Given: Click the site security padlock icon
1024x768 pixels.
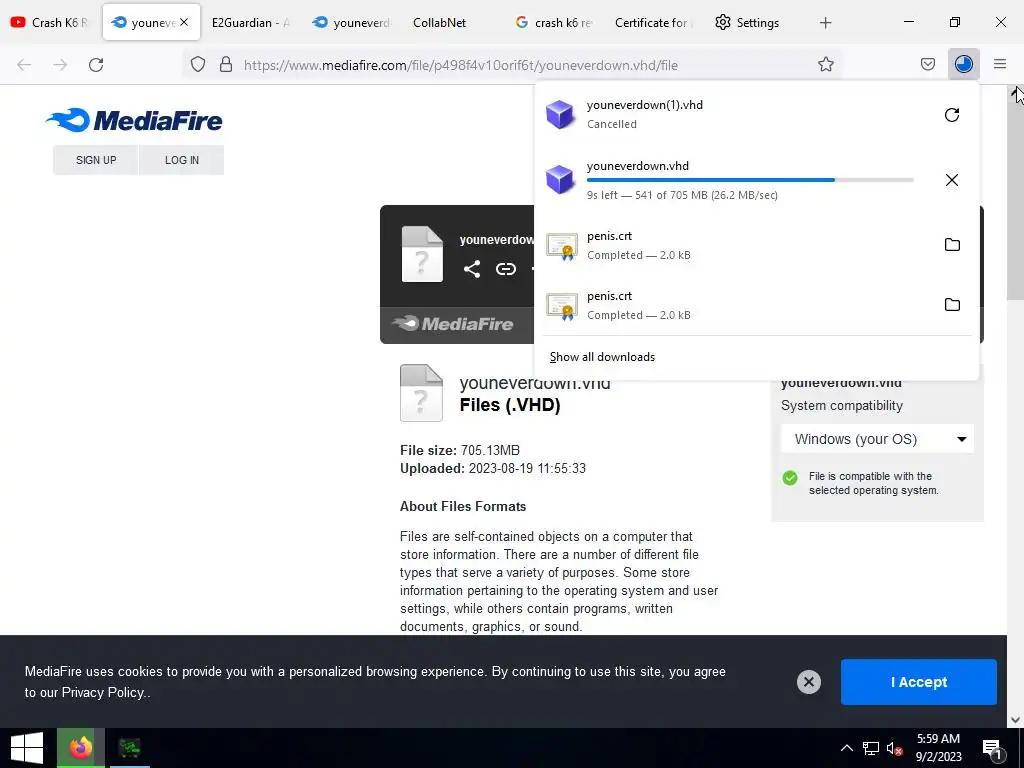Looking at the screenshot, I should pyautogui.click(x=226, y=64).
